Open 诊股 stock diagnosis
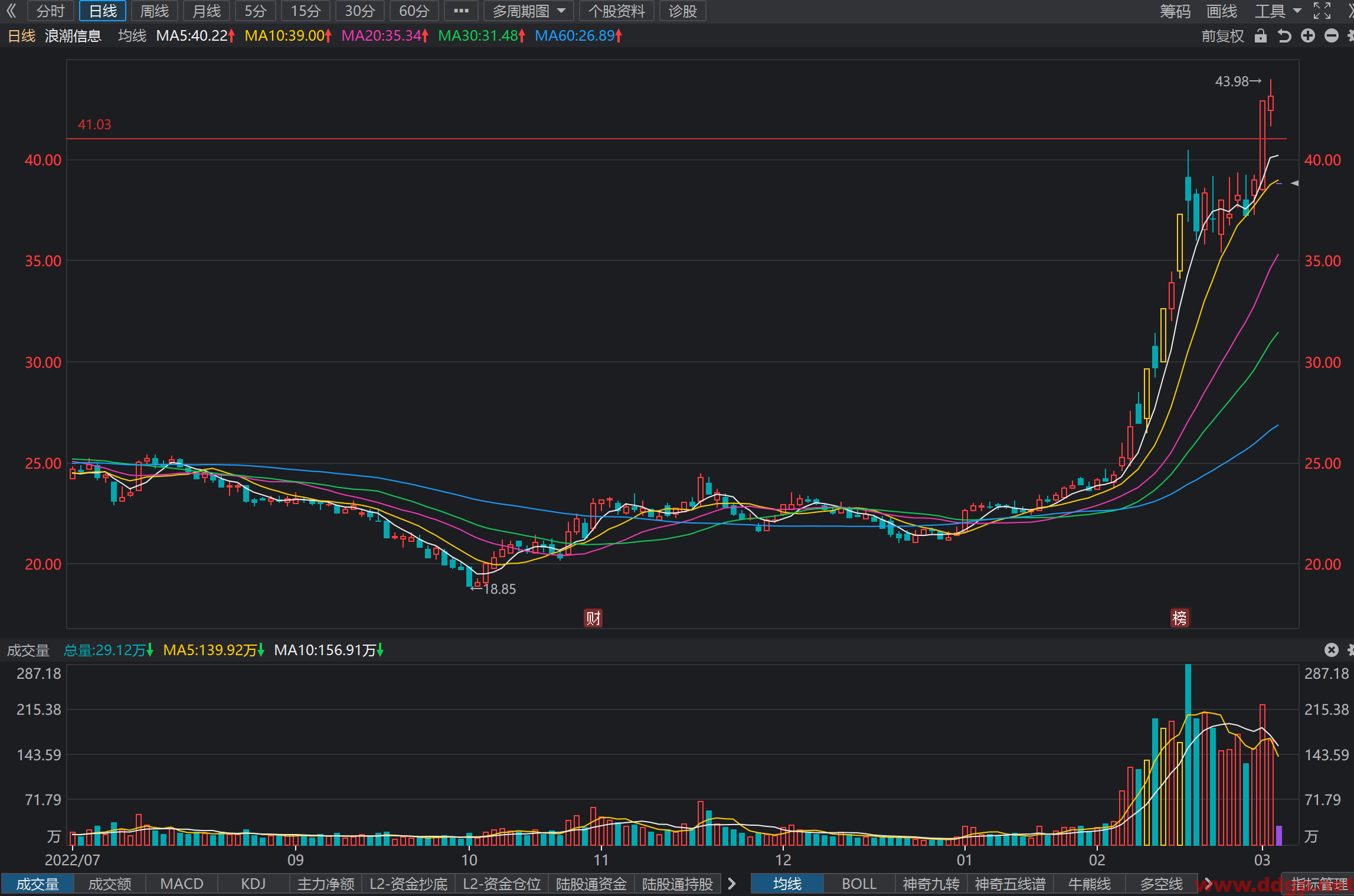1354x896 pixels. 683,11
